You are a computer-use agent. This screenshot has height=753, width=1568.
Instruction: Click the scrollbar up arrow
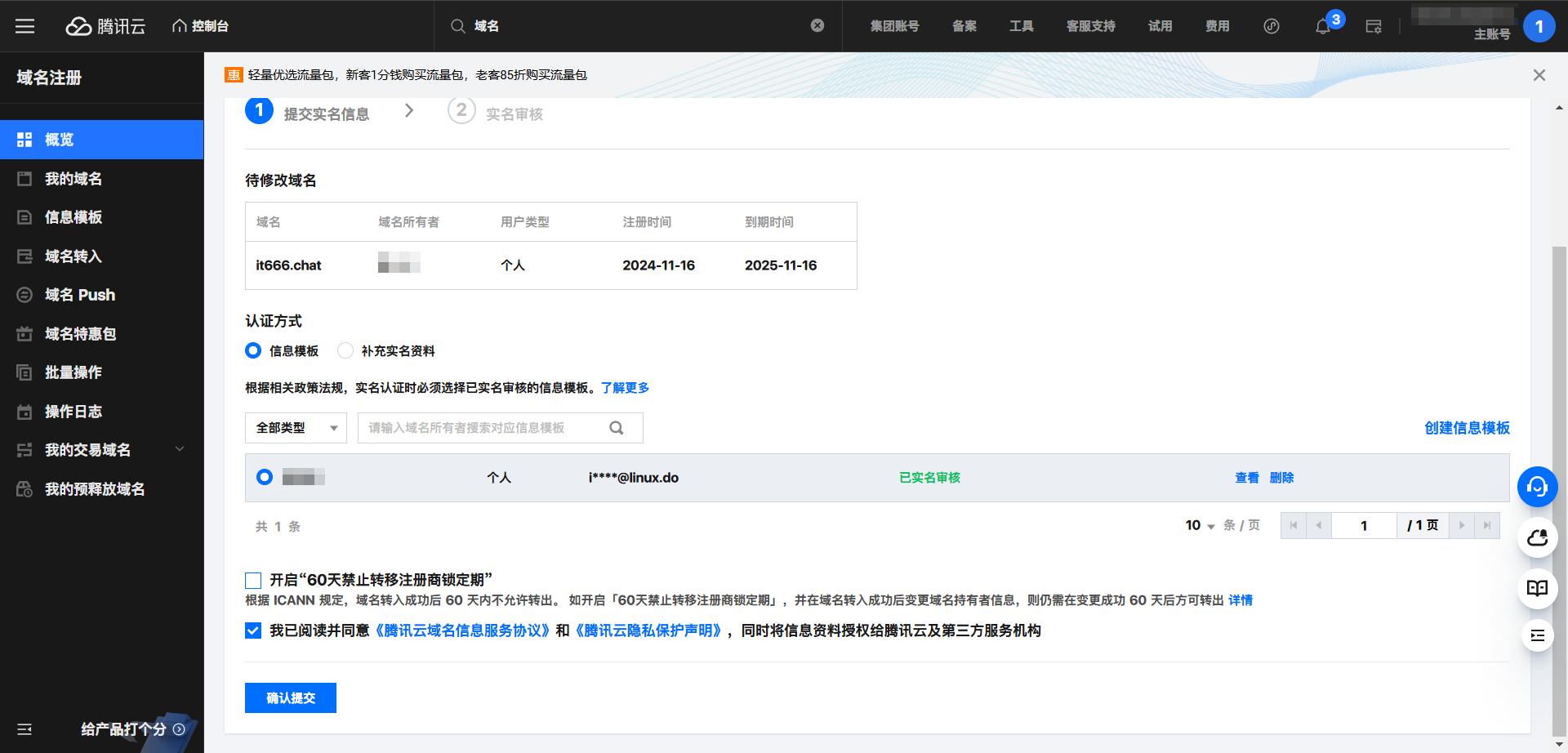[1559, 107]
